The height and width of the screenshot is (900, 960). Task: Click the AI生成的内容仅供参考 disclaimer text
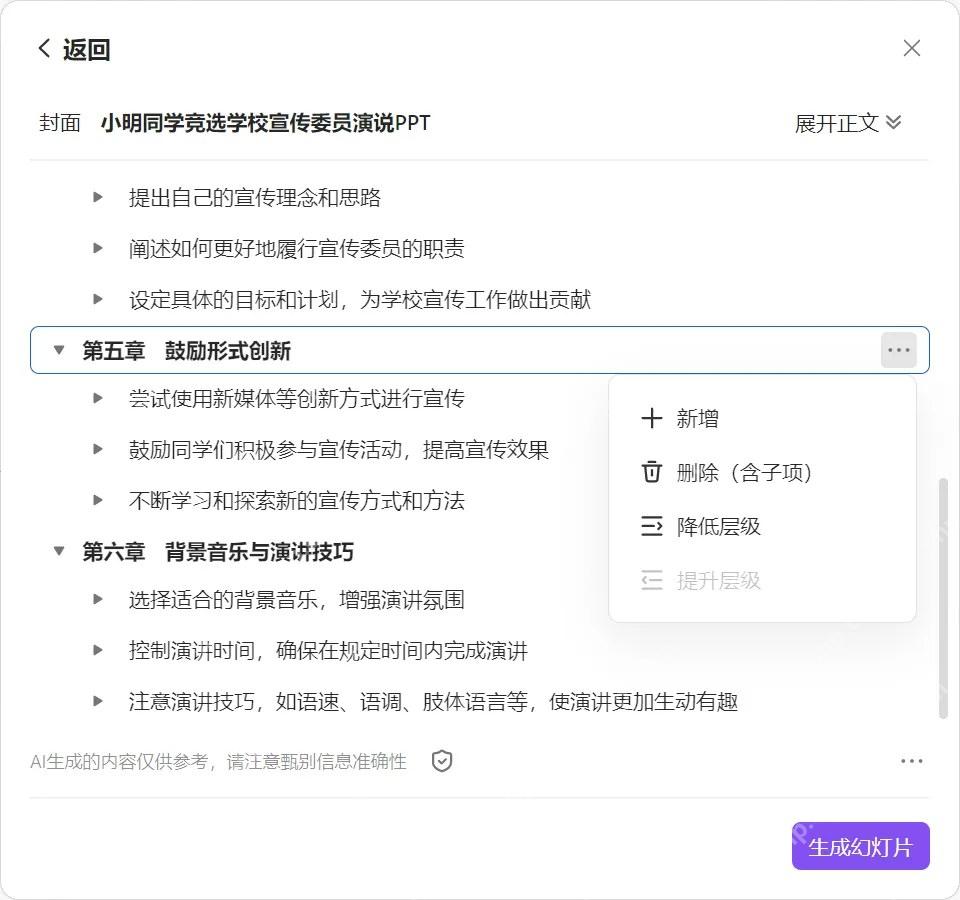pyautogui.click(x=219, y=761)
